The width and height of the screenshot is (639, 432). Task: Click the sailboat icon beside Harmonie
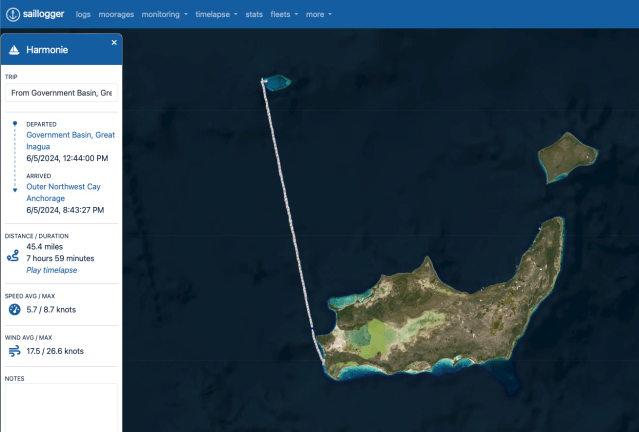point(14,49)
